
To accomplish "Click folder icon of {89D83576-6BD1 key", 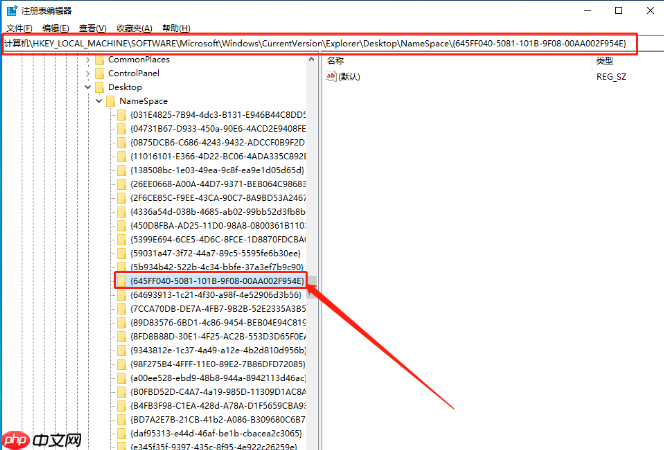I will [122, 323].
